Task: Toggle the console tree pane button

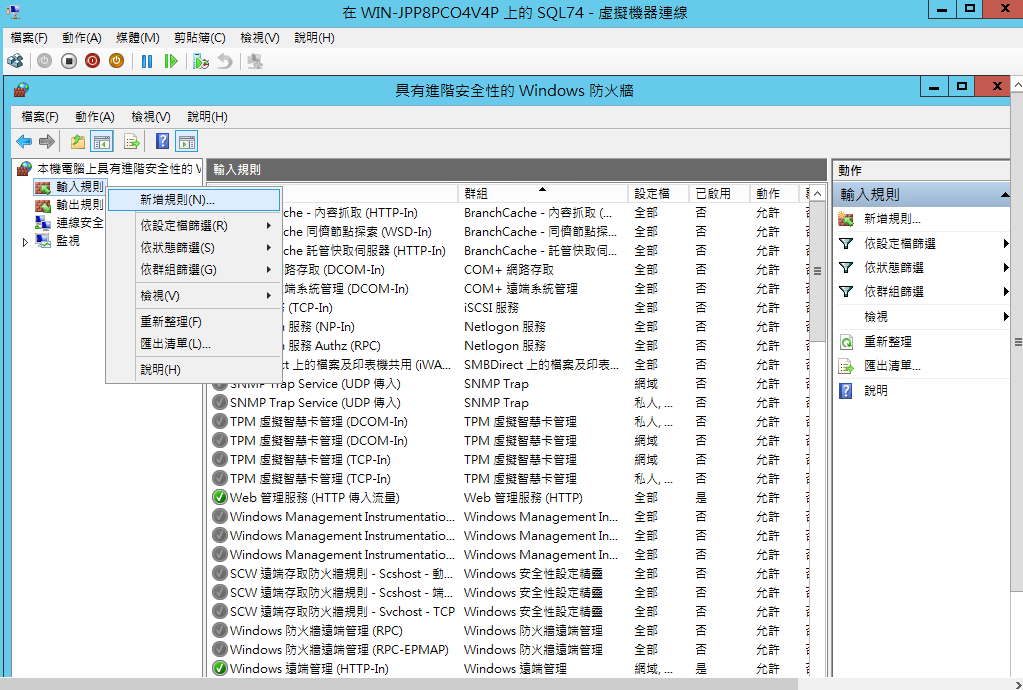Action: 102,142
